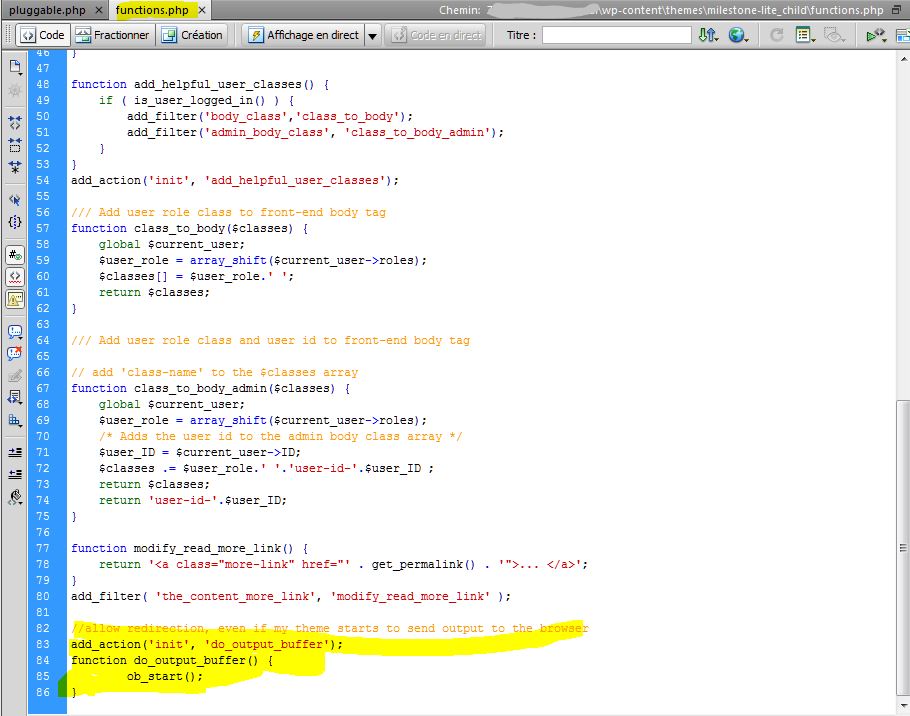Switch to Création design view

tap(192, 35)
